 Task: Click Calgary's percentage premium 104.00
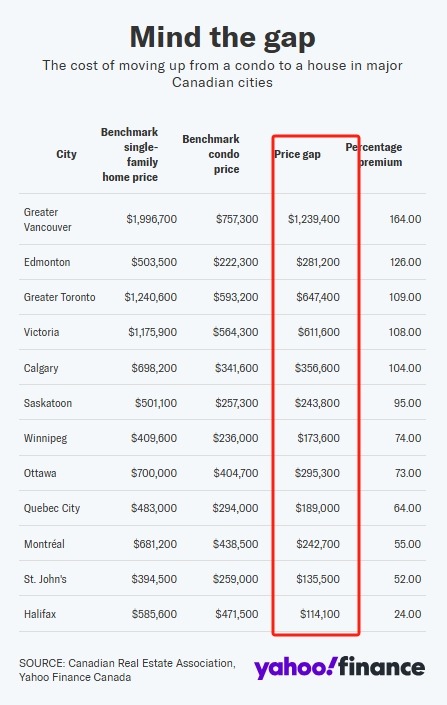click(x=405, y=368)
